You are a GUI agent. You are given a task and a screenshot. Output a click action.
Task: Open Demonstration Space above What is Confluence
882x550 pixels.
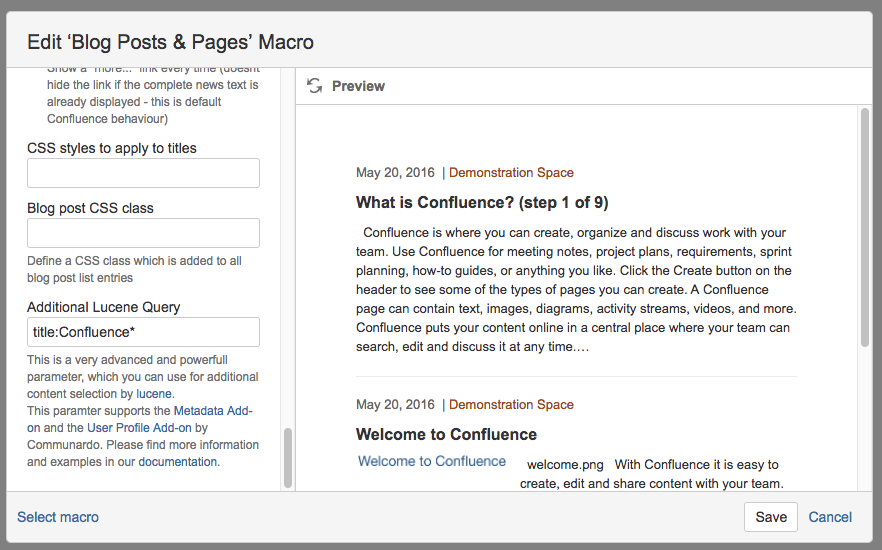[511, 173]
